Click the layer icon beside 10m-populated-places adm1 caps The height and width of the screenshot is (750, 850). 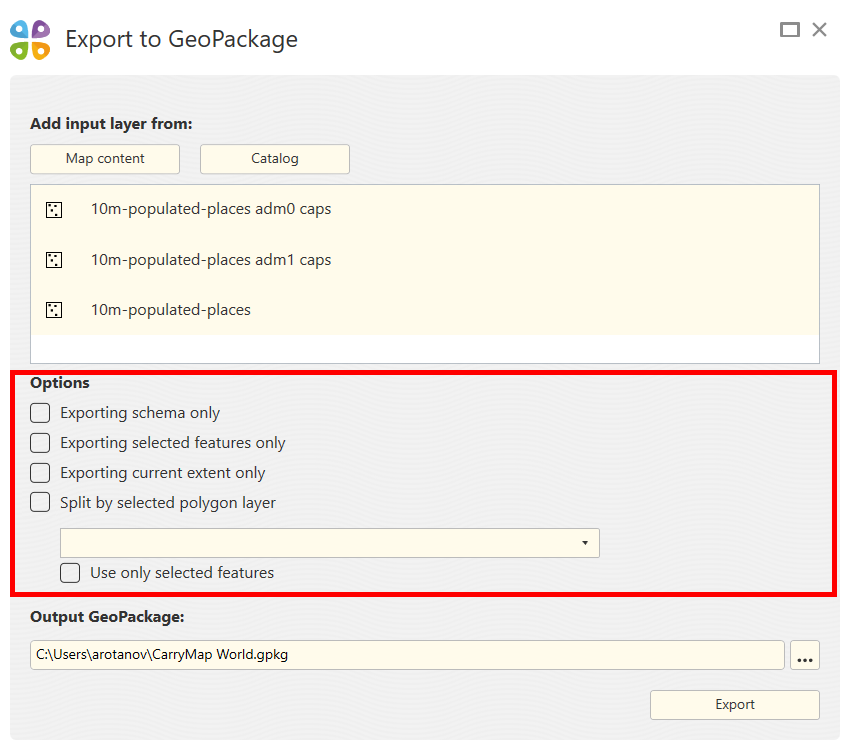53,260
